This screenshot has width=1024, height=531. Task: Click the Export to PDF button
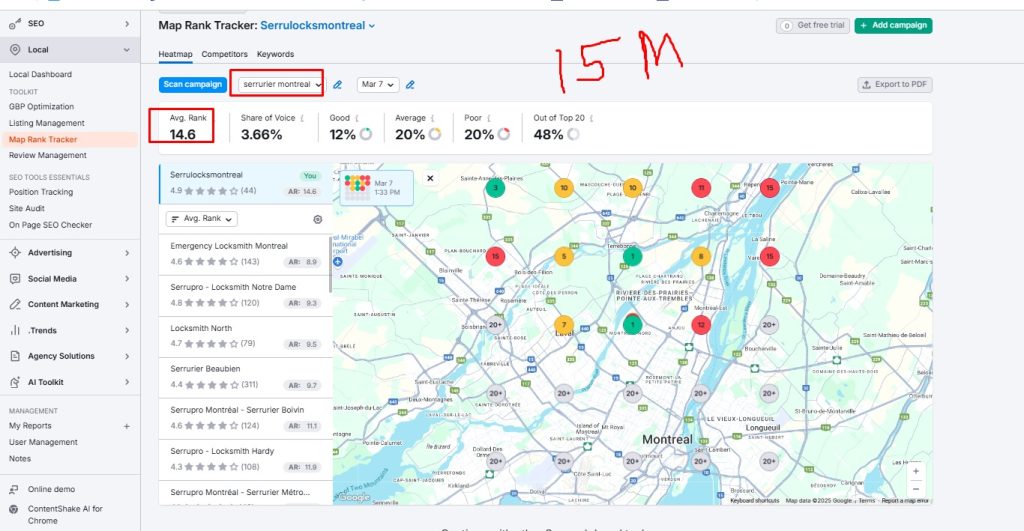click(895, 84)
